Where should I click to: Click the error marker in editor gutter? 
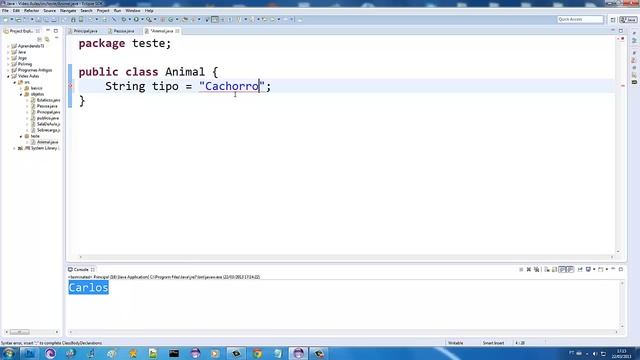click(x=70, y=86)
